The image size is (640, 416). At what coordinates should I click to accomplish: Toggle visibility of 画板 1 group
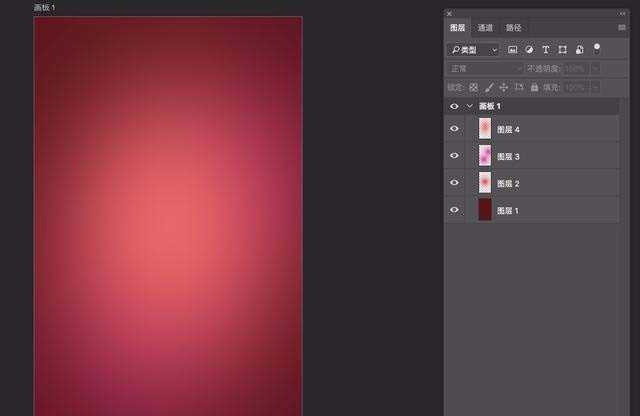point(455,106)
